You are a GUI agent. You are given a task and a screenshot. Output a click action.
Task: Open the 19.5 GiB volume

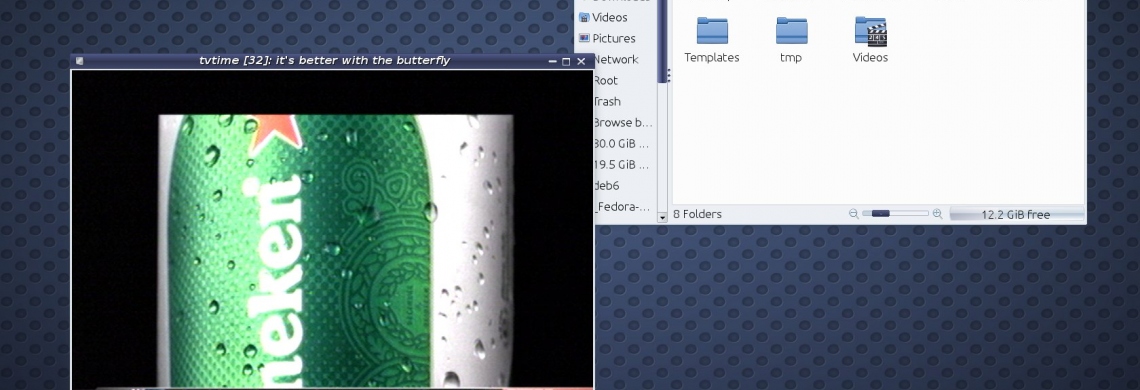622,165
